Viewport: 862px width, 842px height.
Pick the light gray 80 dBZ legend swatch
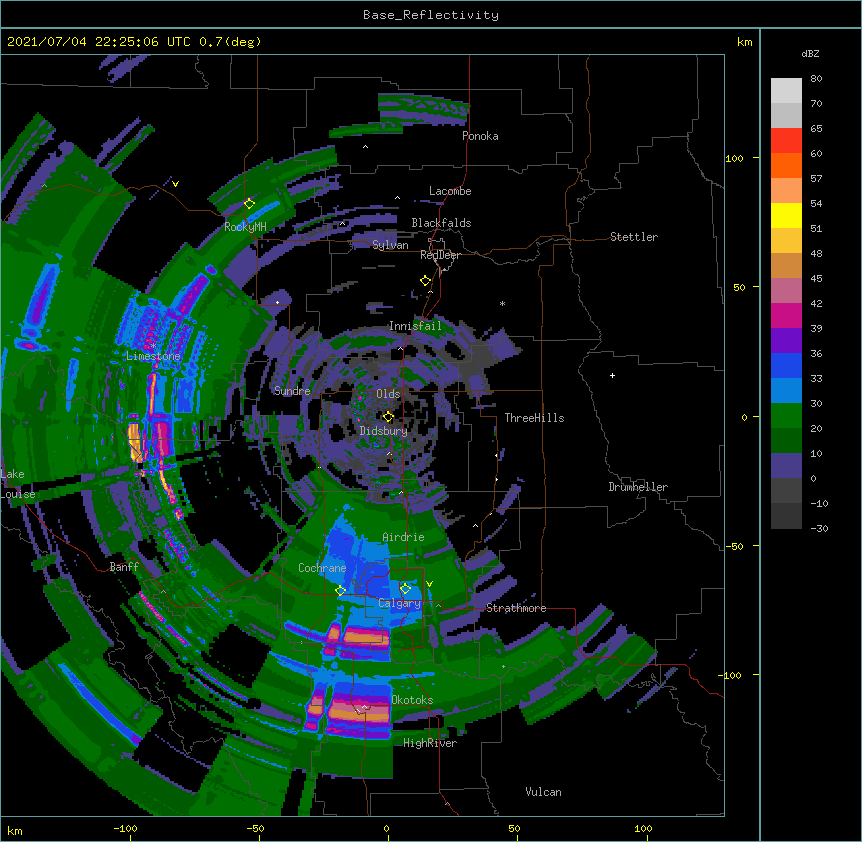point(786,91)
